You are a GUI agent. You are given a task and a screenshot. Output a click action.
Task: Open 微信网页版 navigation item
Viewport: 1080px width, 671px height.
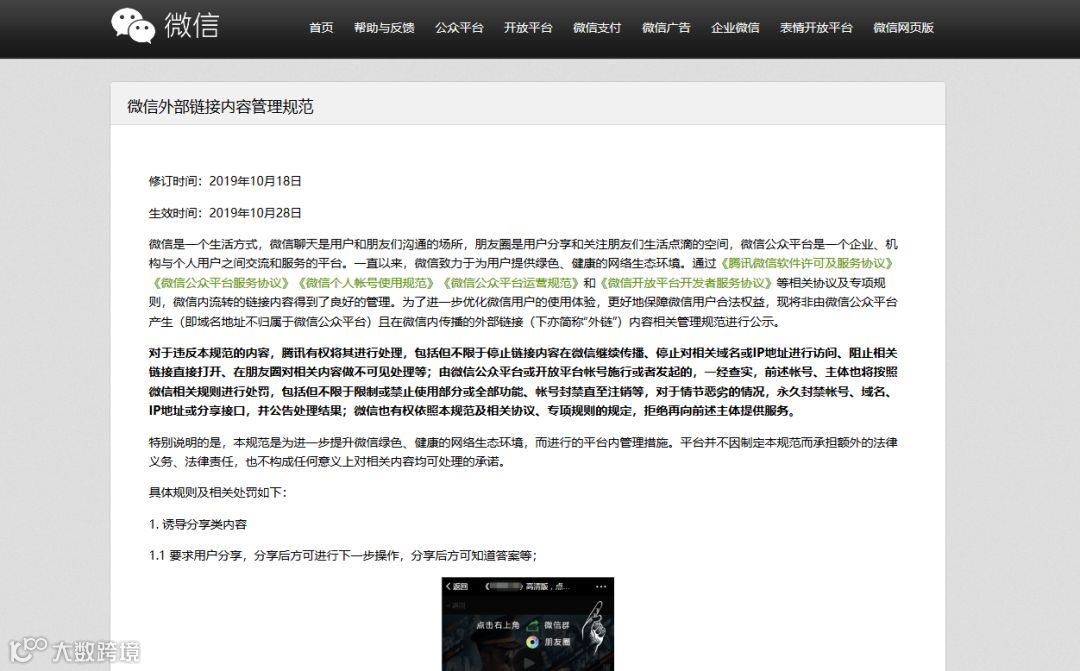904,28
